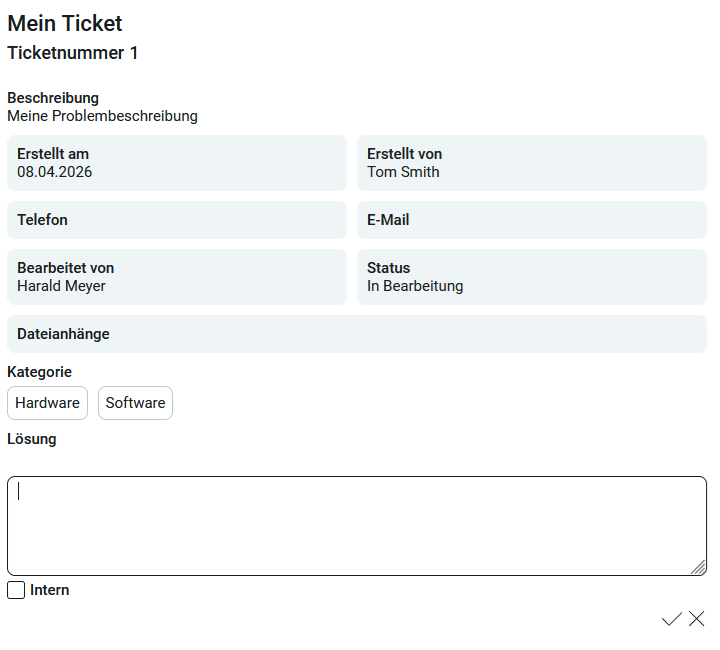Click the Status In Bearbeitung card
The height and width of the screenshot is (650, 720).
pyautogui.click(x=532, y=277)
